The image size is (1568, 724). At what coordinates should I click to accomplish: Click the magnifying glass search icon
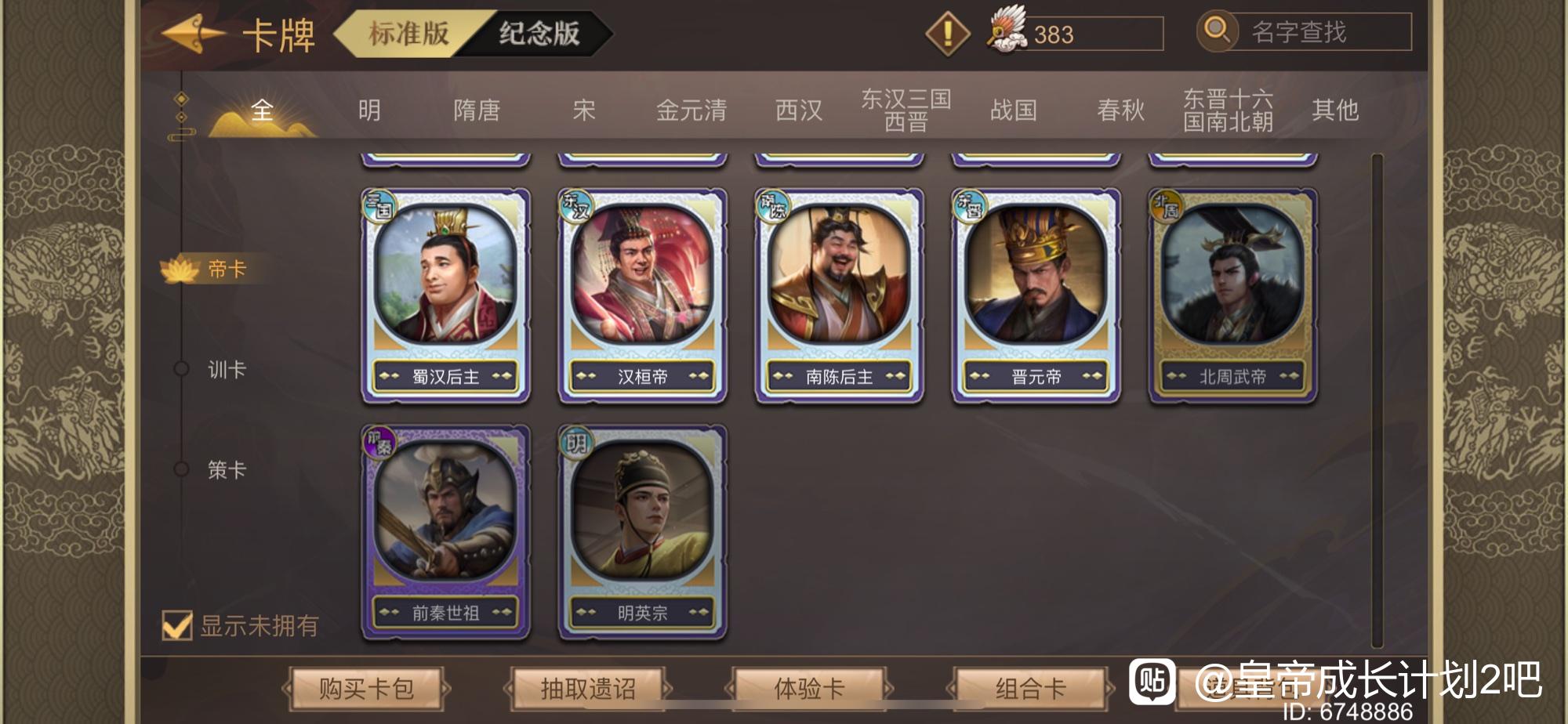[1217, 31]
